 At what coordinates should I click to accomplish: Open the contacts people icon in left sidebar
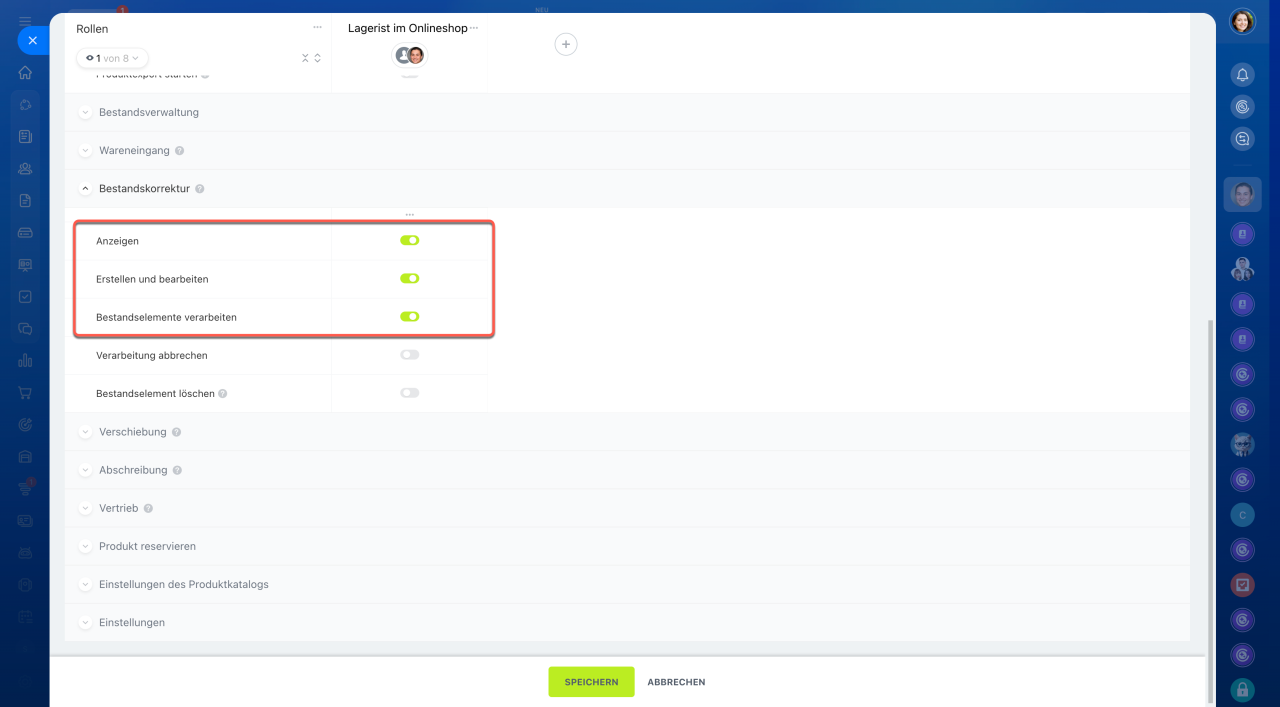[x=25, y=168]
